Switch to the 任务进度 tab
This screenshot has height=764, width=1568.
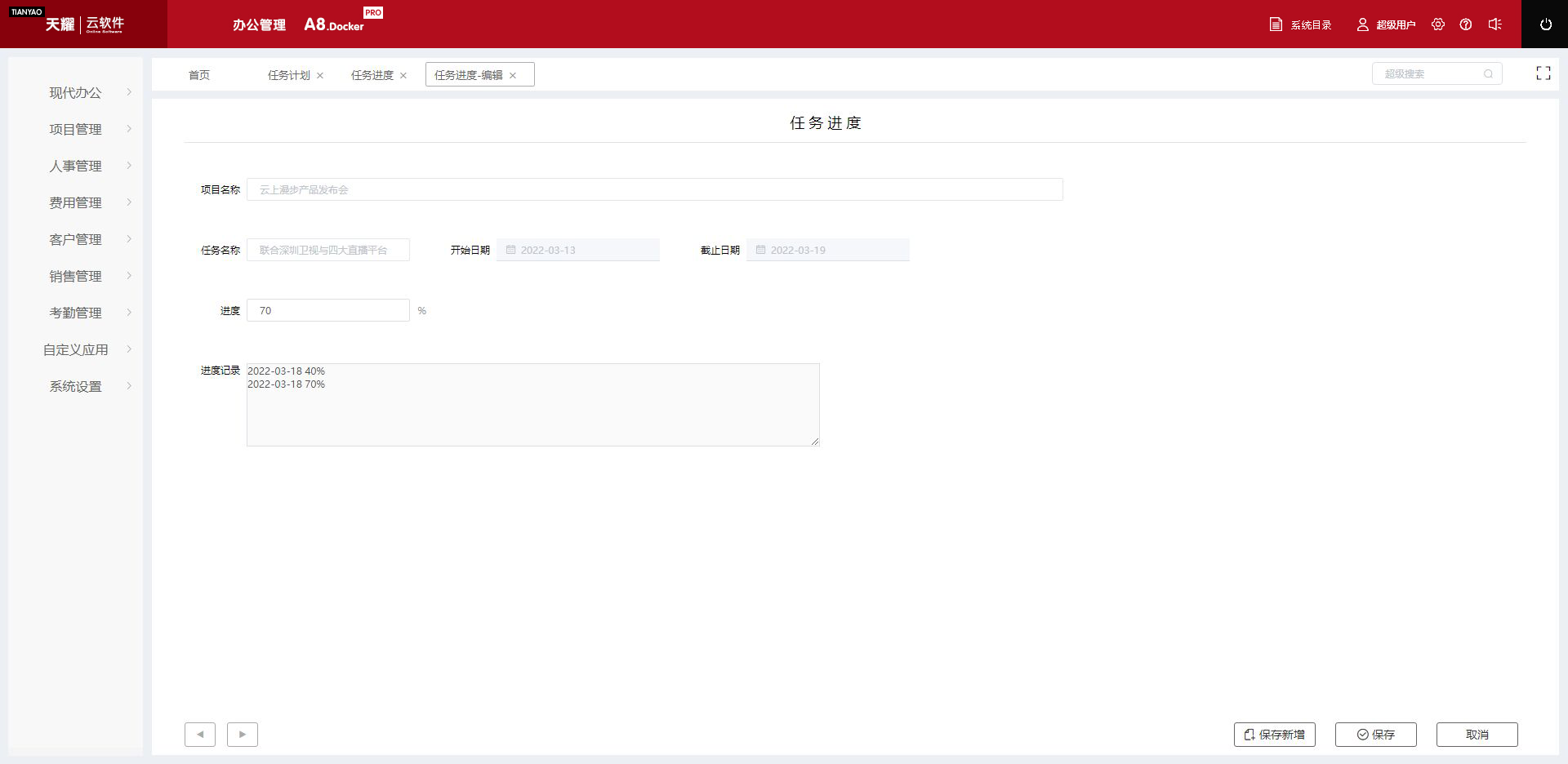(372, 75)
